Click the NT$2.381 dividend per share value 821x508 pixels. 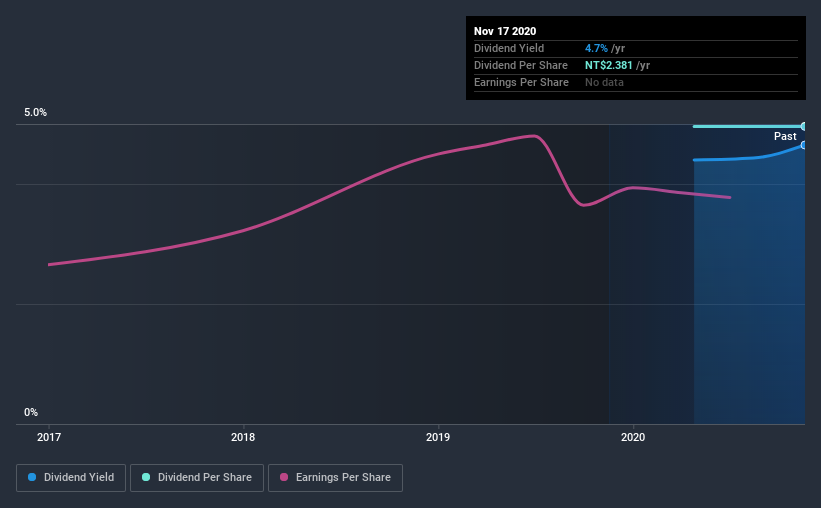(x=608, y=65)
